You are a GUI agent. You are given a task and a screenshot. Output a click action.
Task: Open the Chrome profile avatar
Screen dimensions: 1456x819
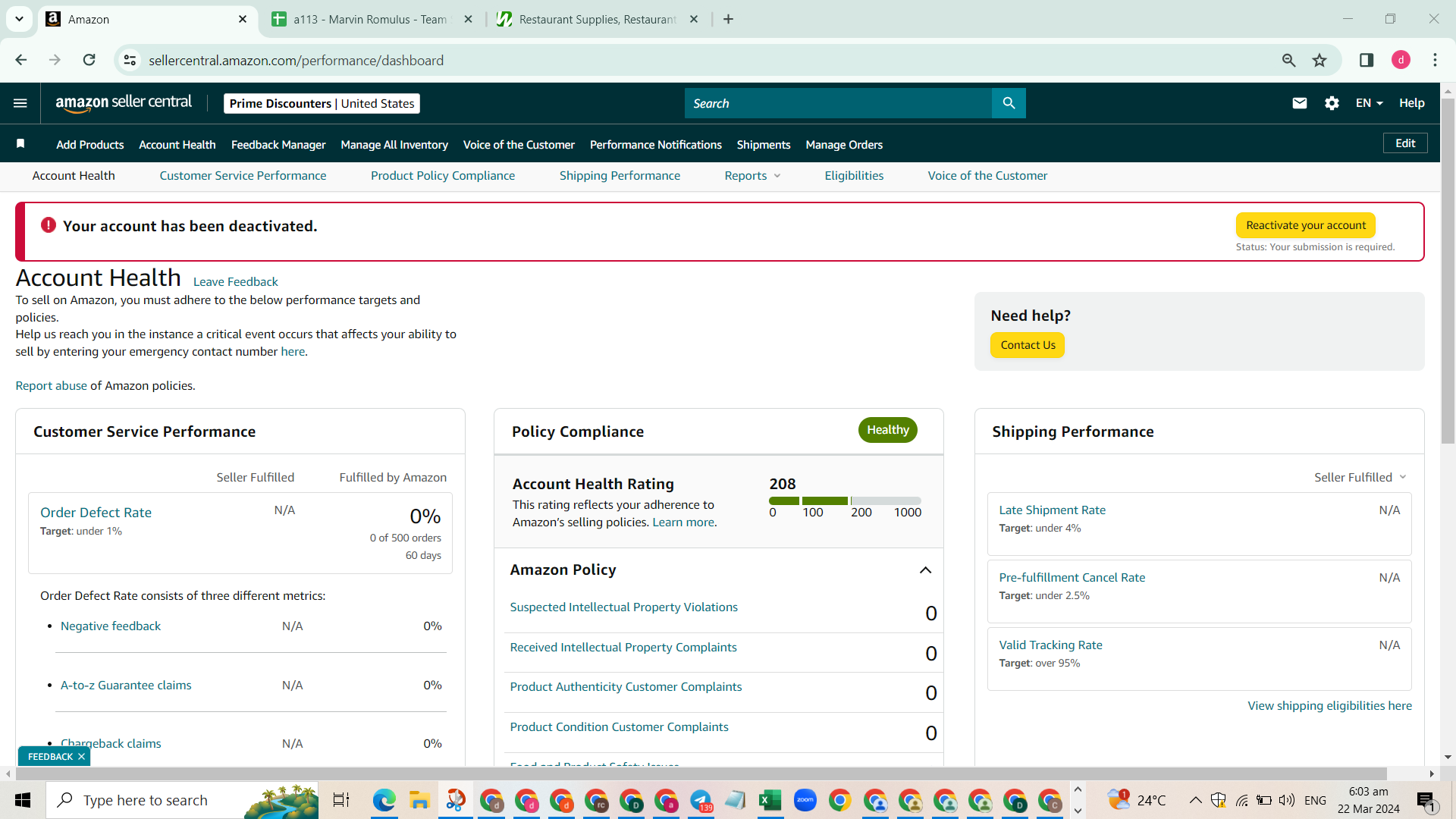[x=1401, y=60]
